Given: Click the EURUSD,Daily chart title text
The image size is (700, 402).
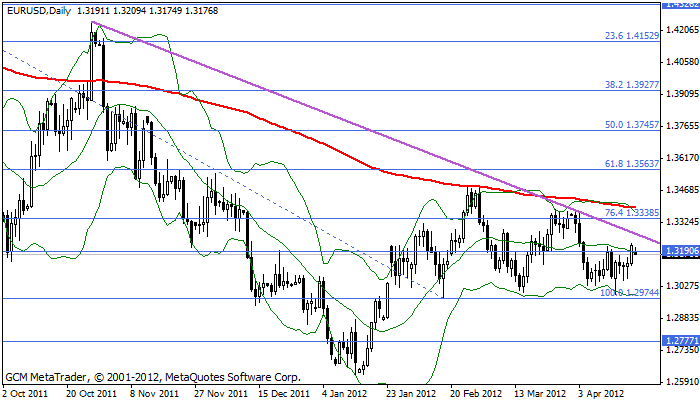Looking at the screenshot, I should 39,11.
